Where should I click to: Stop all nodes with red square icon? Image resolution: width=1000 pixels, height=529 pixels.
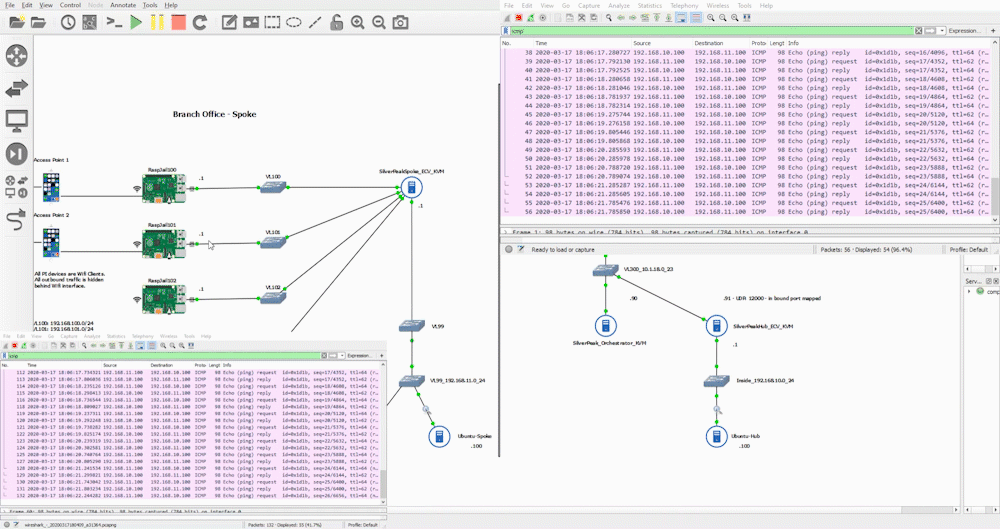(179, 23)
